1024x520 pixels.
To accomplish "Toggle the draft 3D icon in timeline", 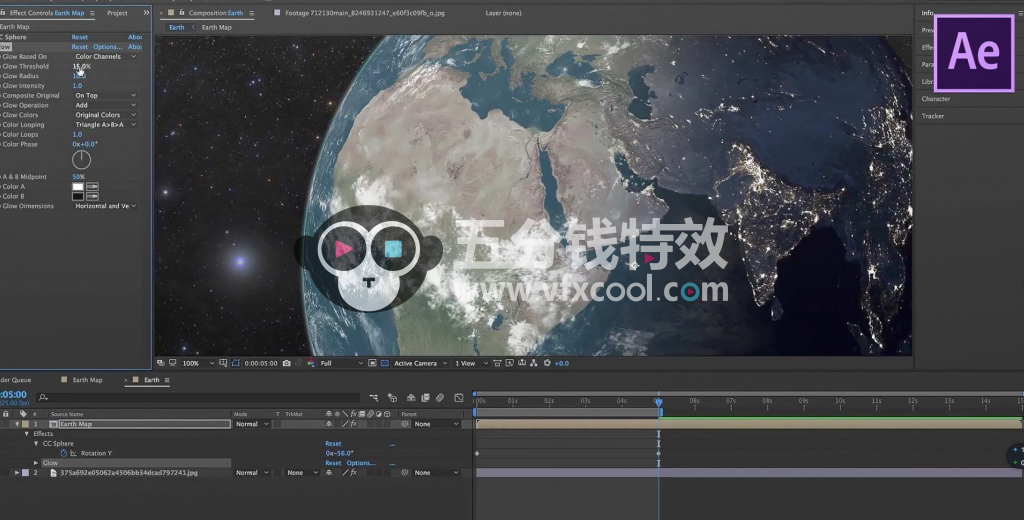I will coord(392,398).
